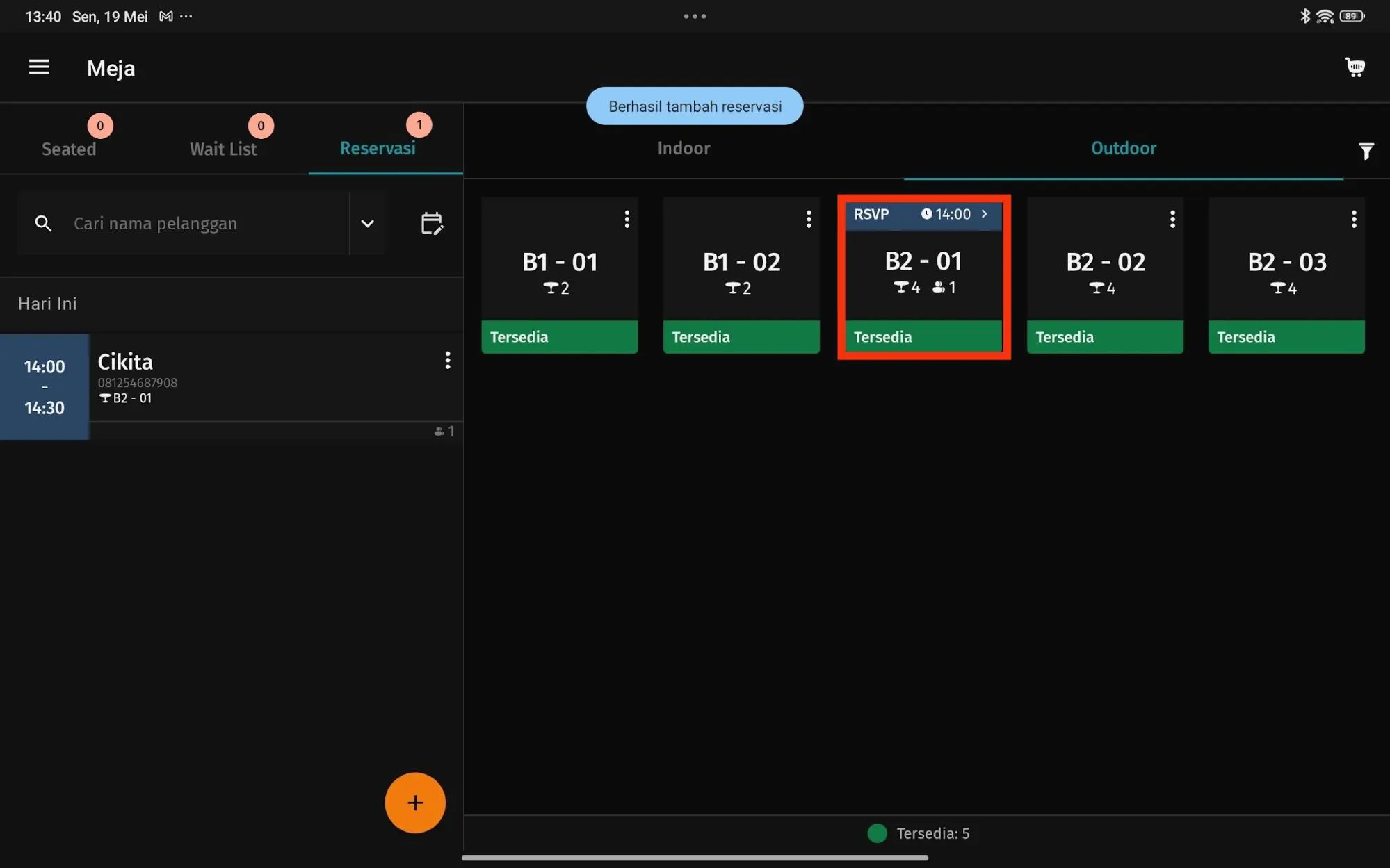
Task: Open three-dot menu on table B1 - 02
Action: click(x=808, y=220)
